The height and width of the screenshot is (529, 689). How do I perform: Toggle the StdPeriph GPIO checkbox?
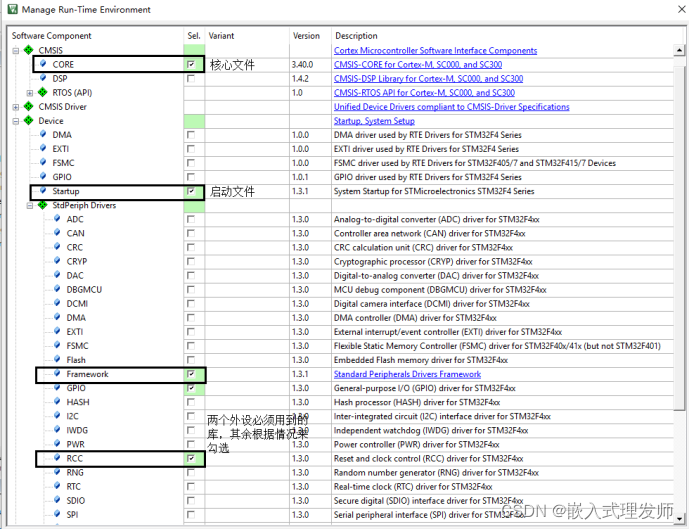click(191, 388)
